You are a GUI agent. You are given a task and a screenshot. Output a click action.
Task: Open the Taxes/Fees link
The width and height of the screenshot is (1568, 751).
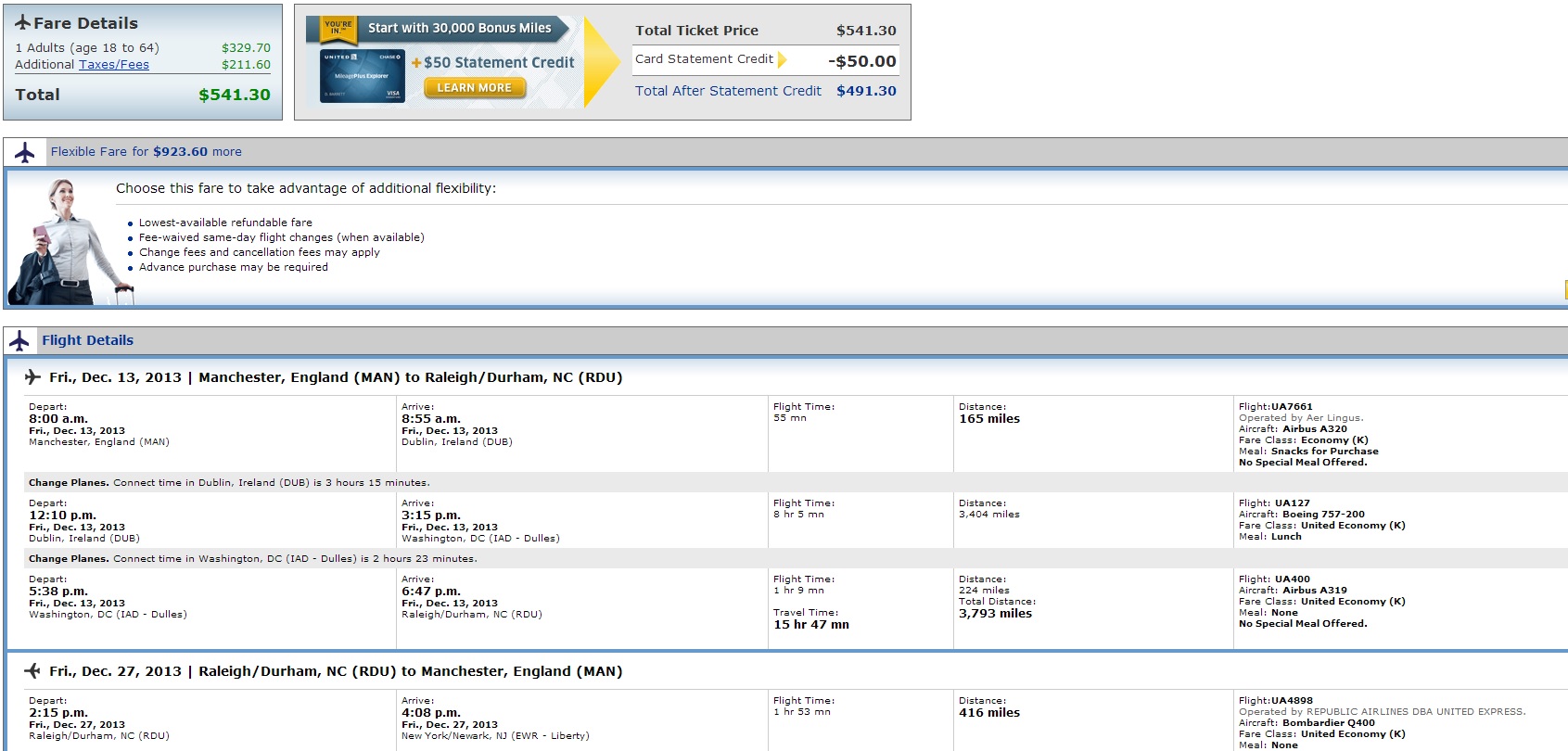click(114, 64)
